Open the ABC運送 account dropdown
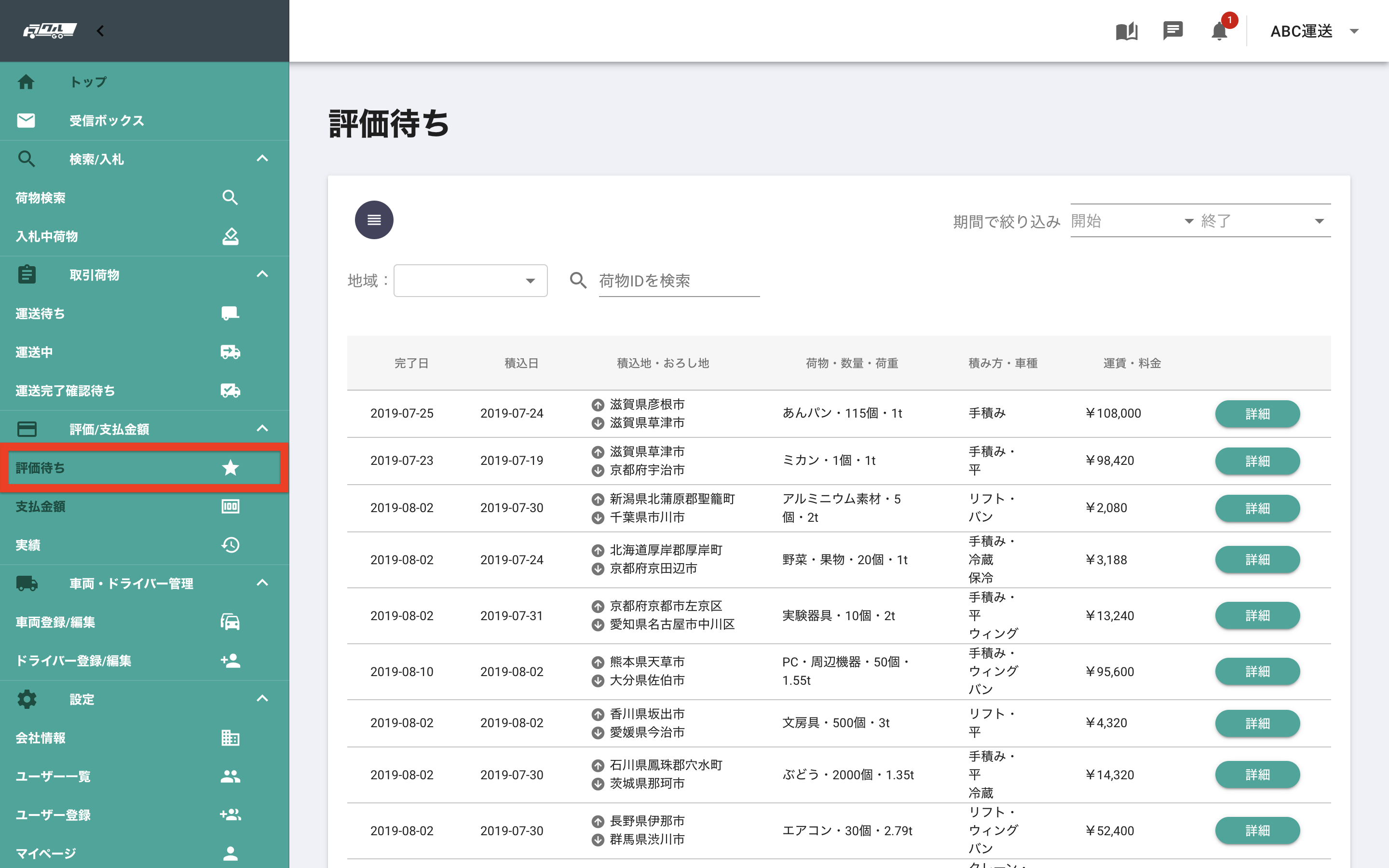1389x868 pixels. click(1314, 31)
